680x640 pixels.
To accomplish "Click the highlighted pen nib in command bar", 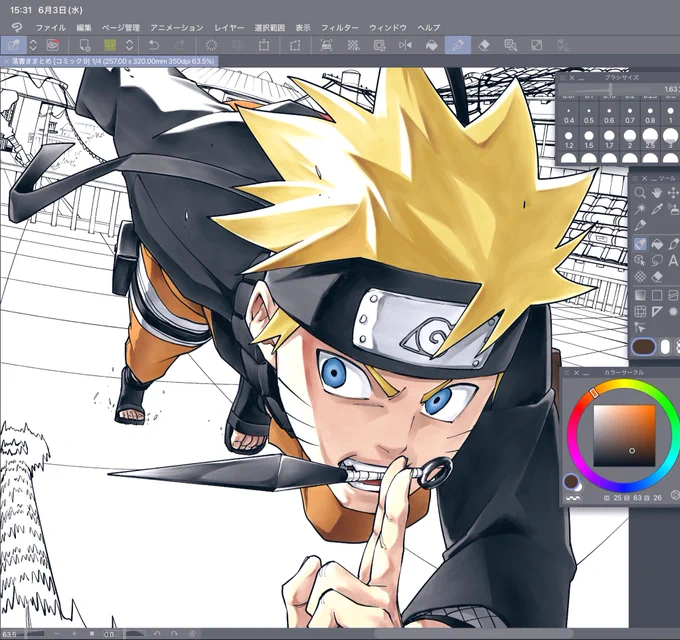I will point(458,45).
